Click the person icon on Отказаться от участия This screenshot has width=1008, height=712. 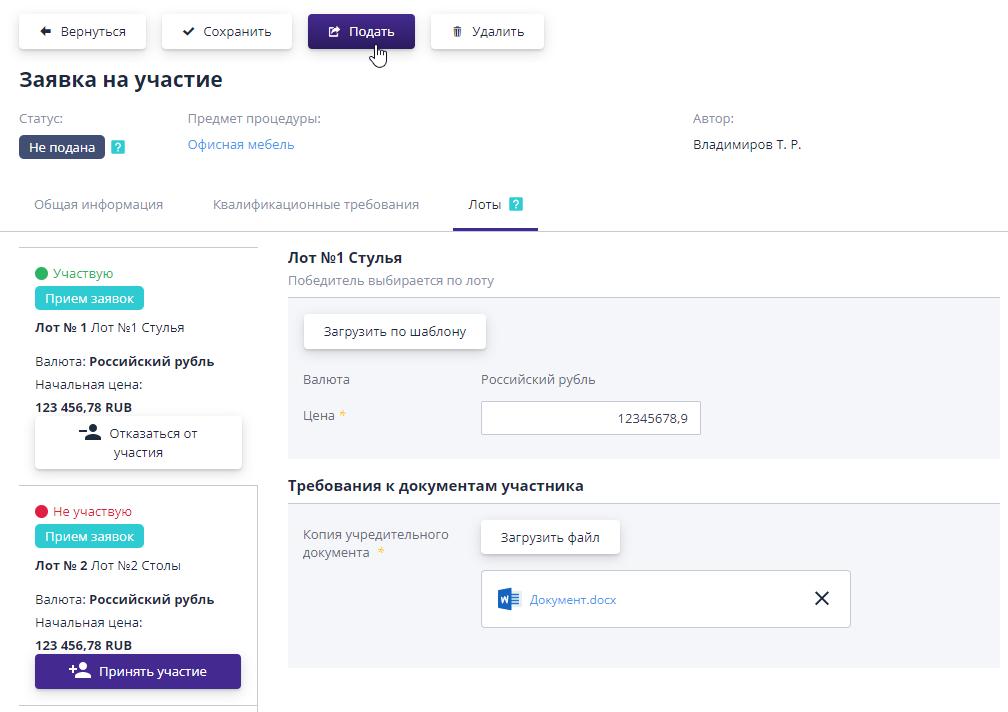90,432
